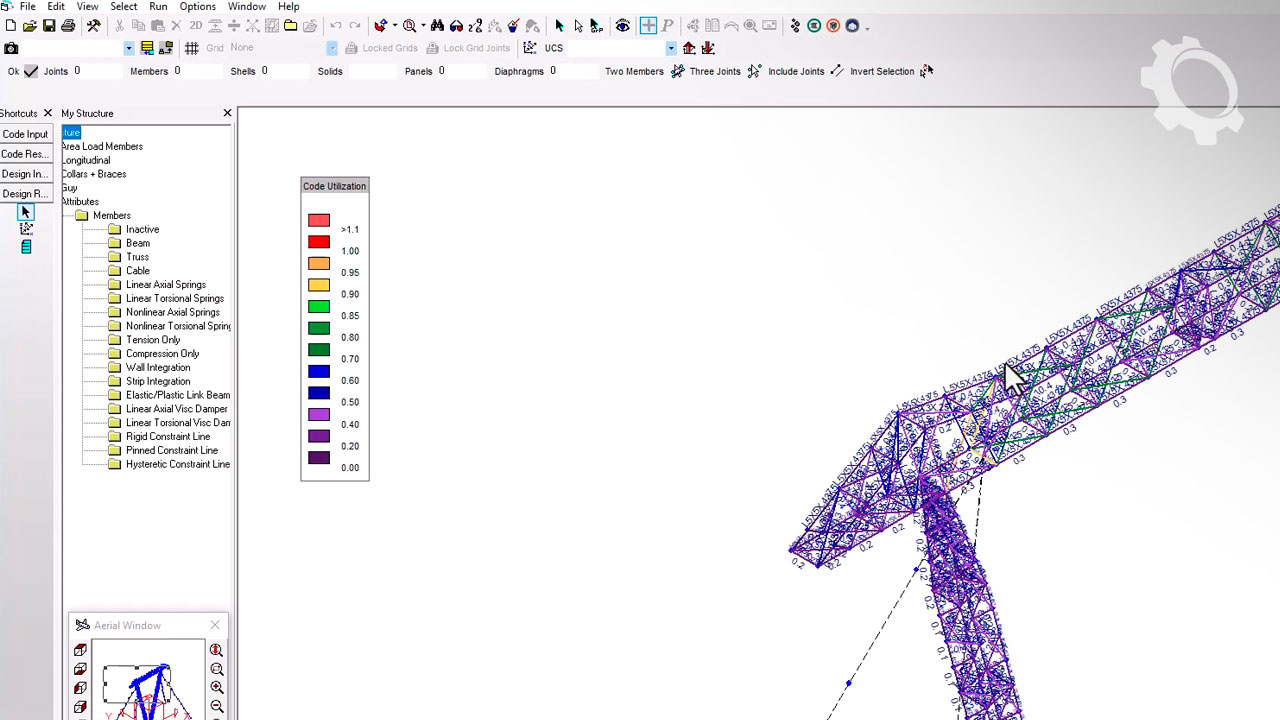The height and width of the screenshot is (720, 1280).
Task: Click the Invert Selection icon
Action: pyautogui.click(x=926, y=71)
